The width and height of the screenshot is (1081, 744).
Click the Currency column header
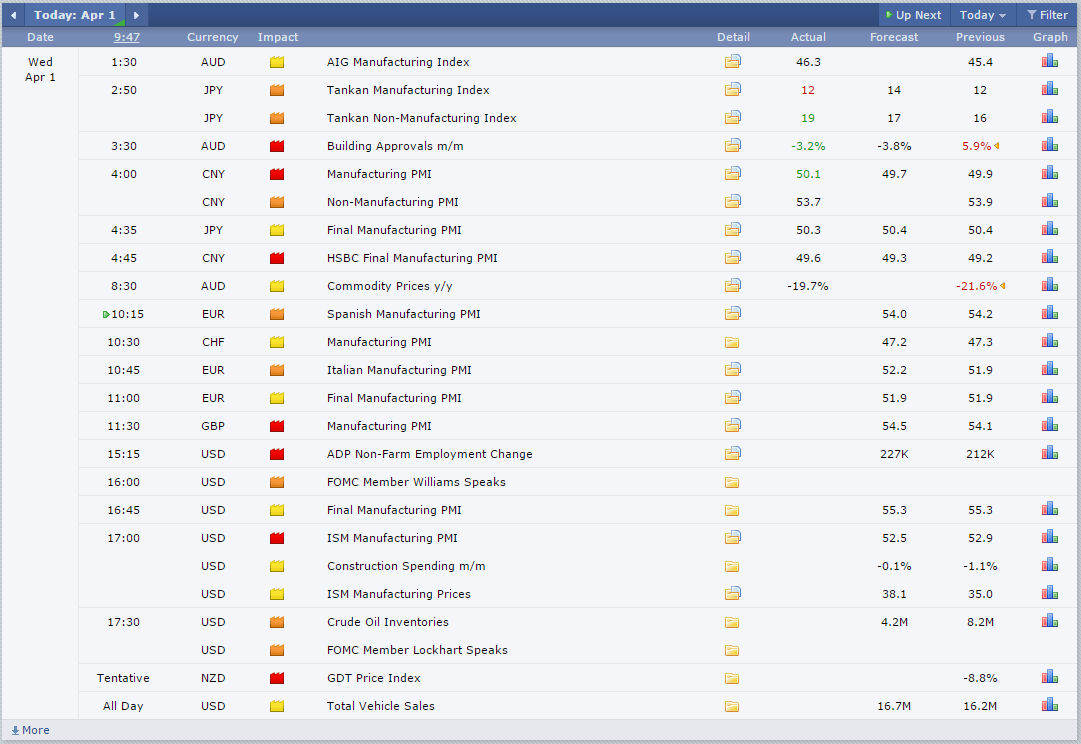click(212, 37)
